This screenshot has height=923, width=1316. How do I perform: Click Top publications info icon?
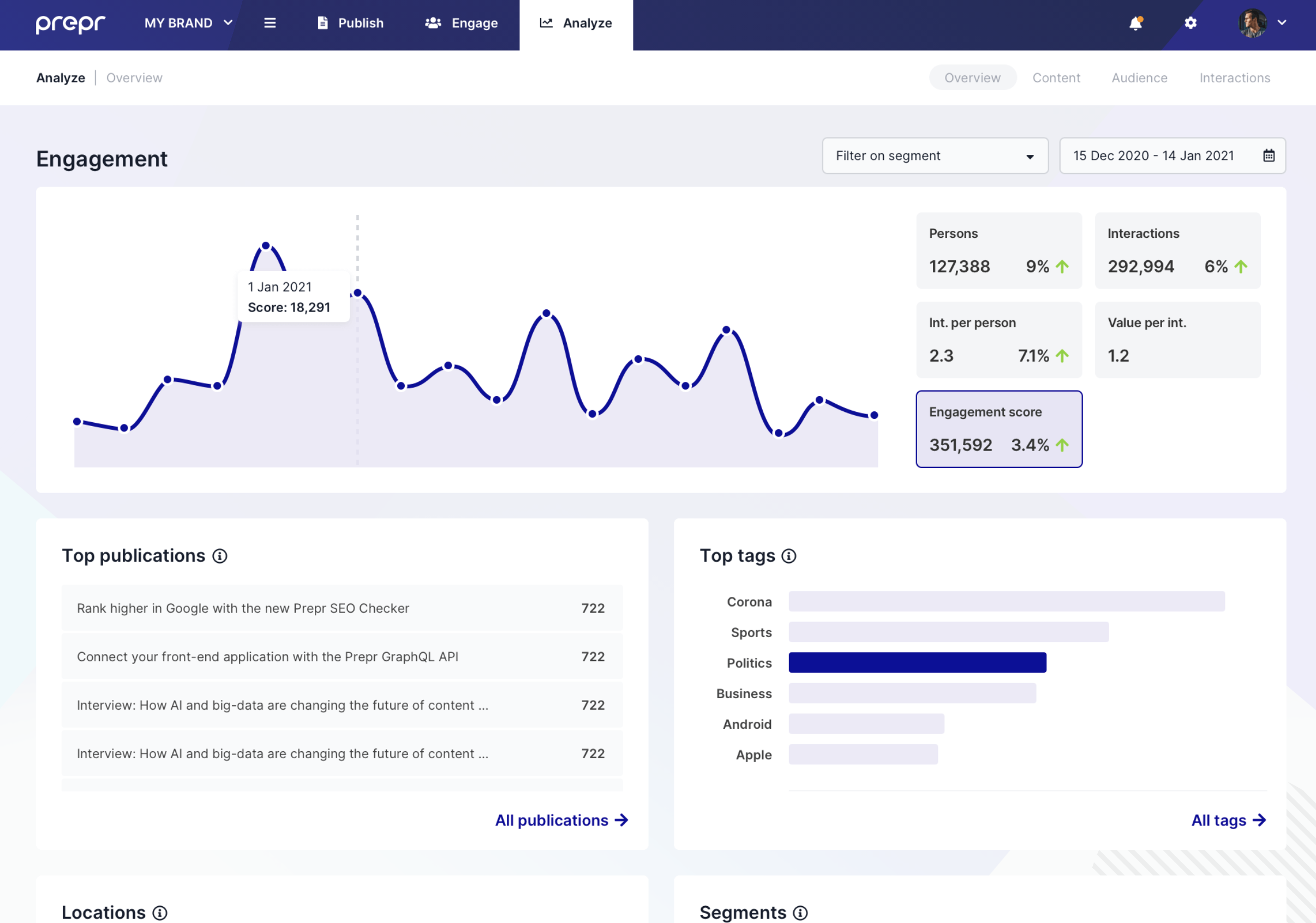coord(219,556)
